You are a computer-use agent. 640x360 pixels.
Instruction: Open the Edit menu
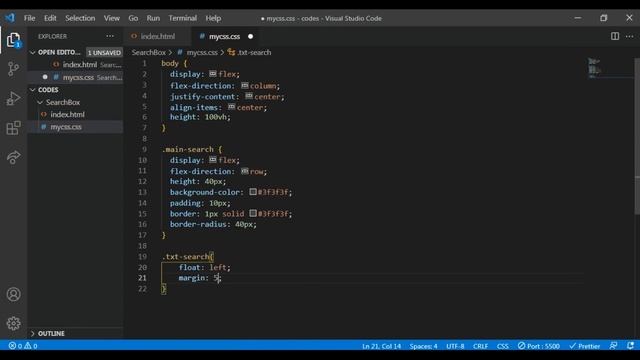click(50, 18)
